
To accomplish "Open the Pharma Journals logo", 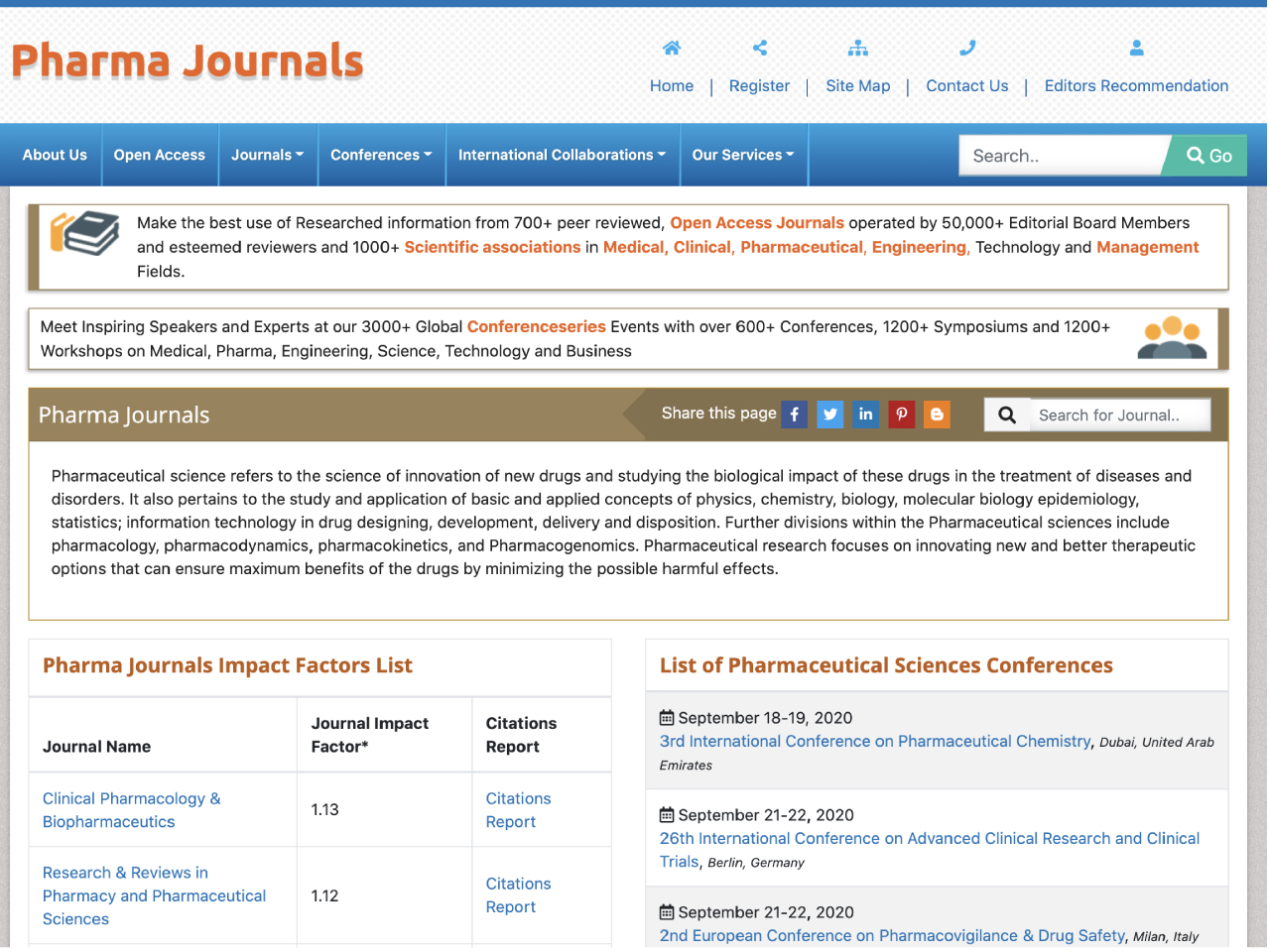I will (188, 60).
